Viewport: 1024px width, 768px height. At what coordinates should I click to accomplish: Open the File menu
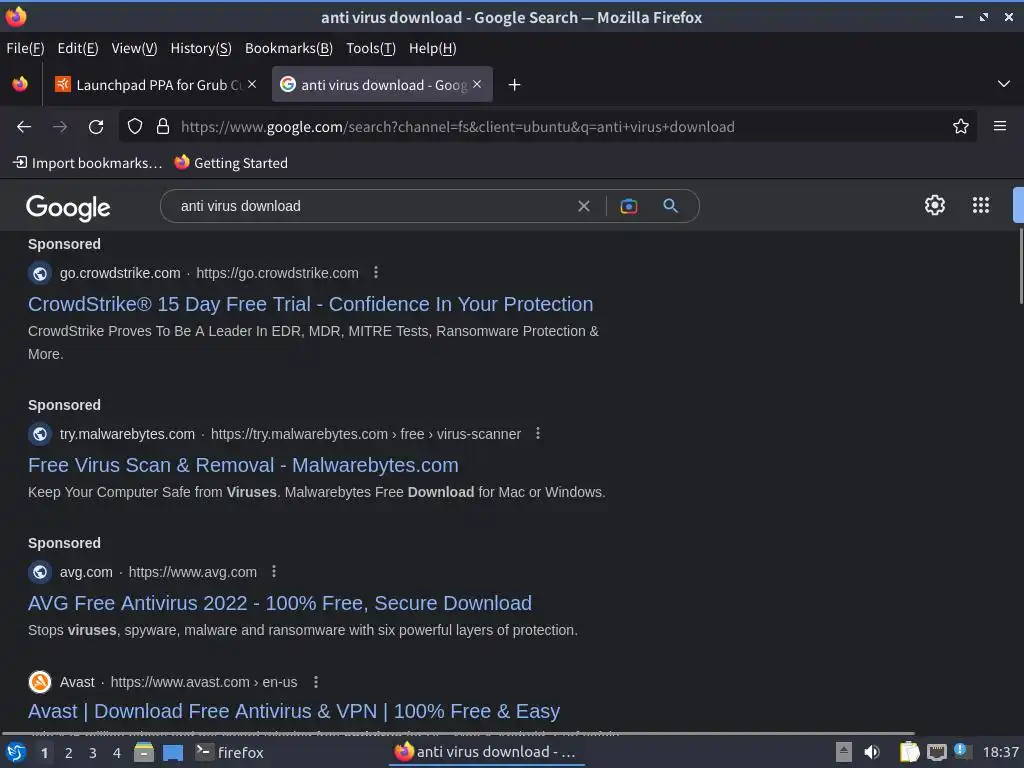pyautogui.click(x=25, y=48)
